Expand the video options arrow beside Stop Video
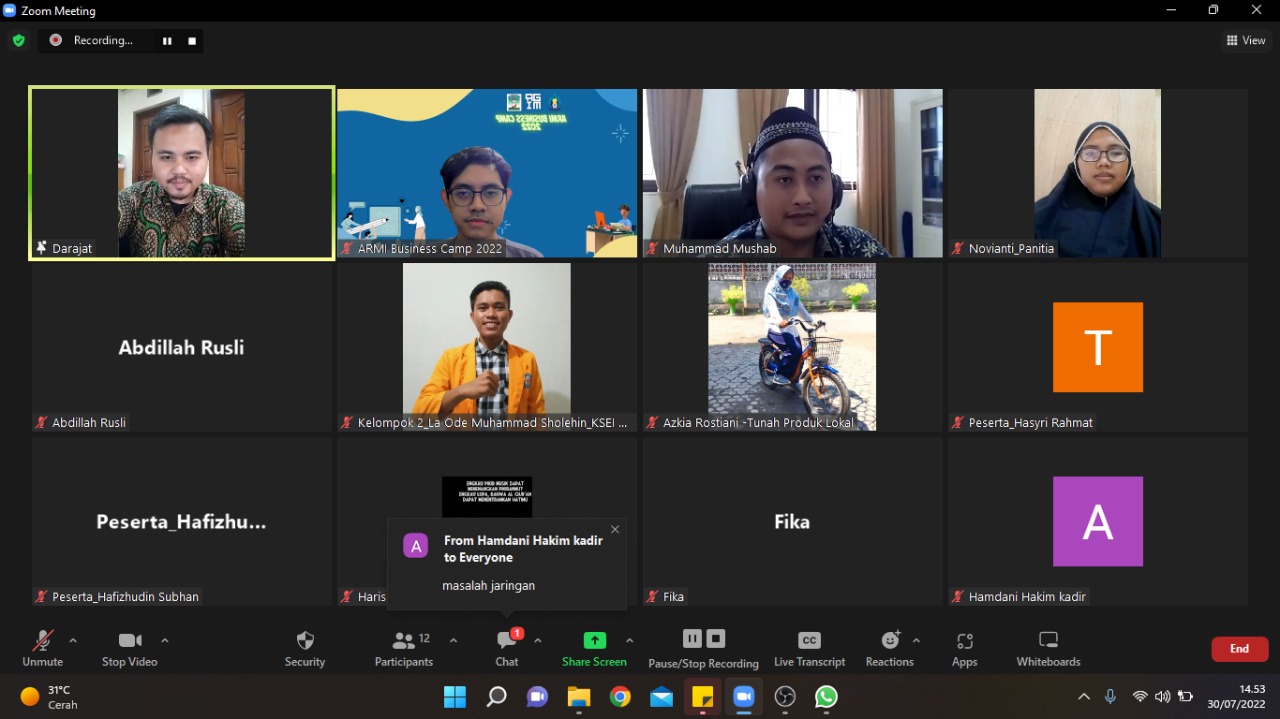Viewport: 1280px width, 719px height. point(165,640)
